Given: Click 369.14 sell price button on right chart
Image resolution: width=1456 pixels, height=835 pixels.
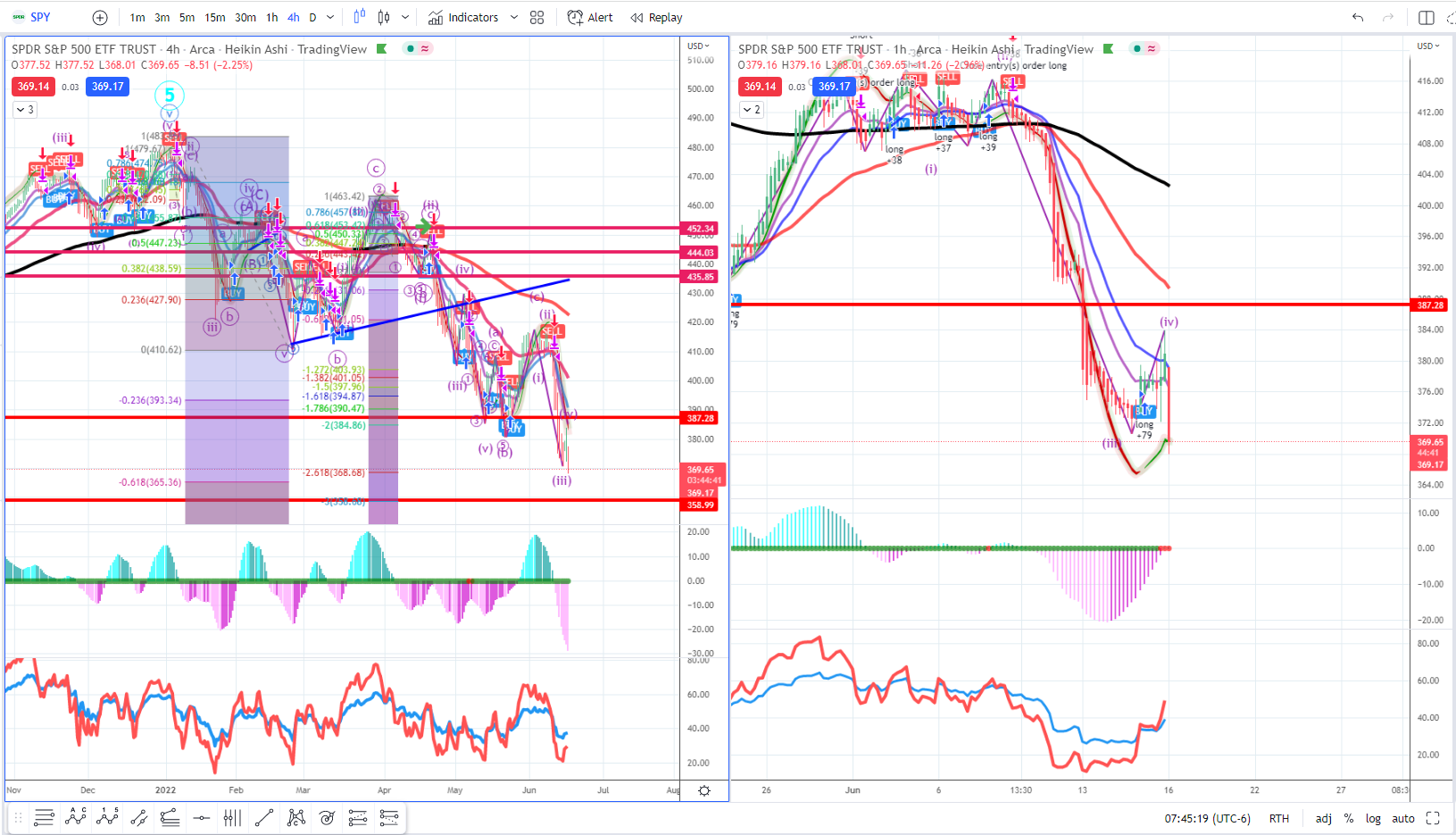Looking at the screenshot, I should point(760,87).
